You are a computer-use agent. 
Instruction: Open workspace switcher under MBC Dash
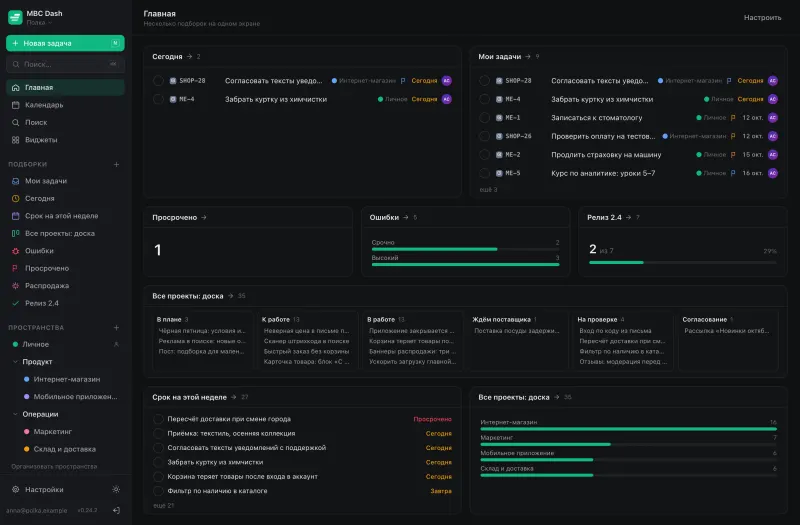39,22
